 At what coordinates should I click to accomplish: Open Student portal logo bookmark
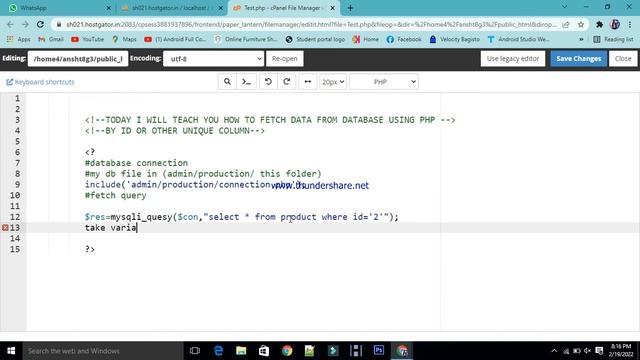click(x=315, y=39)
